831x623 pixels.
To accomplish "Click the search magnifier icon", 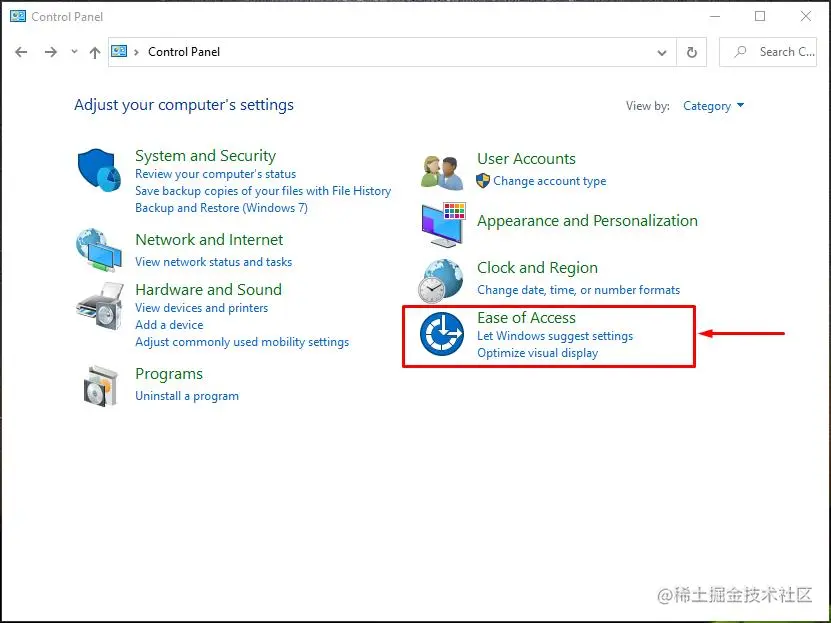I will pyautogui.click(x=740, y=51).
